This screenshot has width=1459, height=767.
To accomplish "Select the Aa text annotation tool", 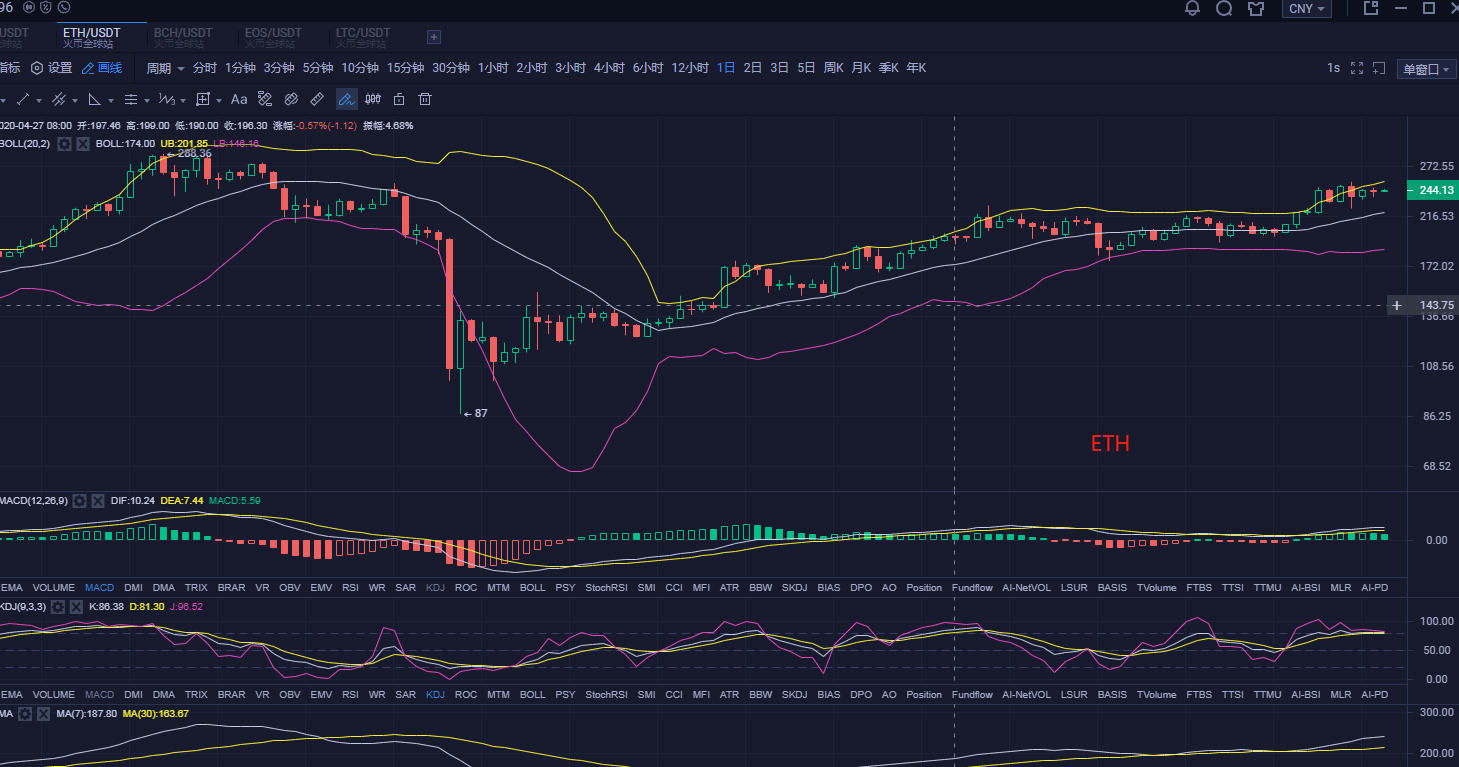I will (239, 99).
